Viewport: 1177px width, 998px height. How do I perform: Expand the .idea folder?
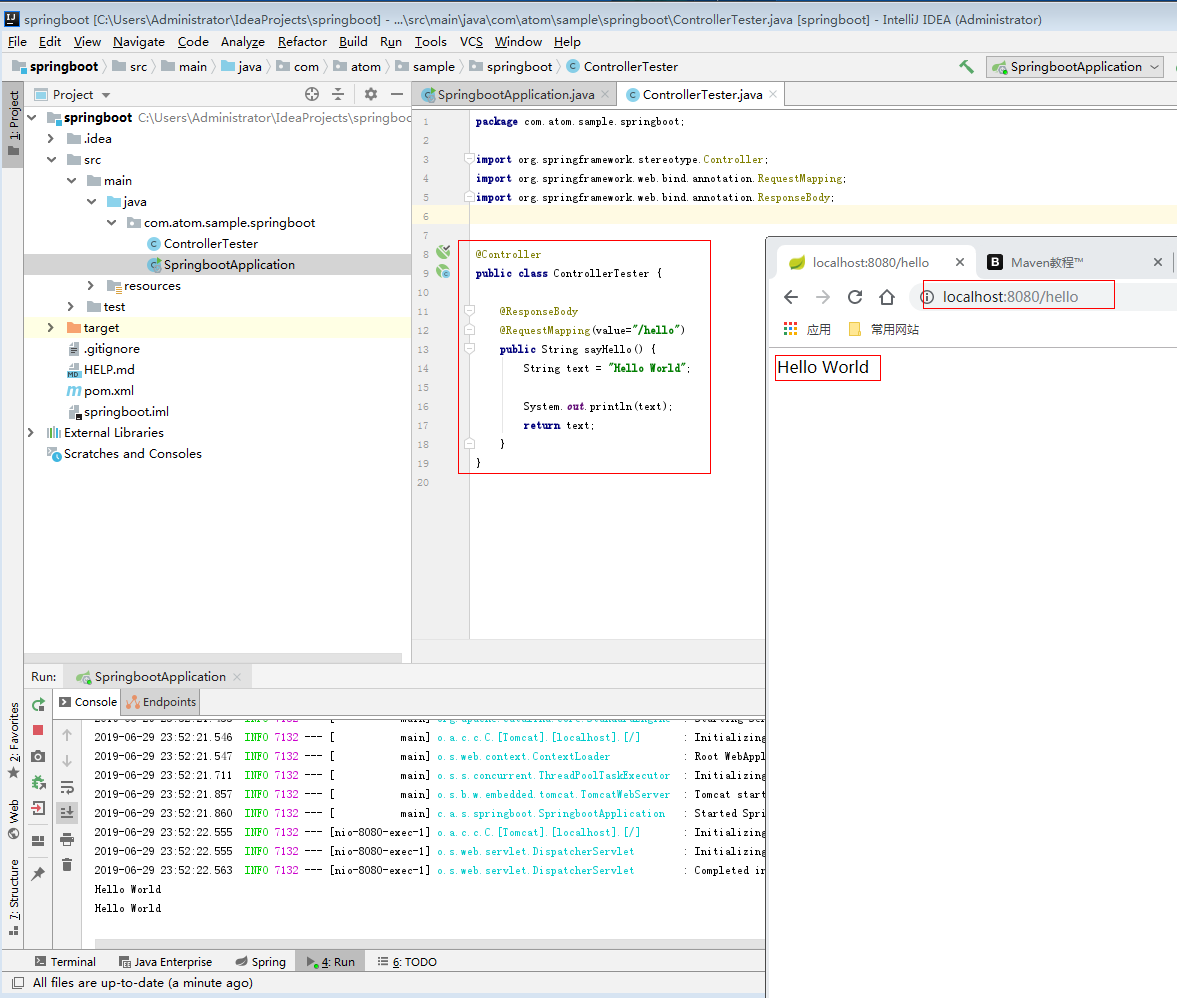pos(51,139)
